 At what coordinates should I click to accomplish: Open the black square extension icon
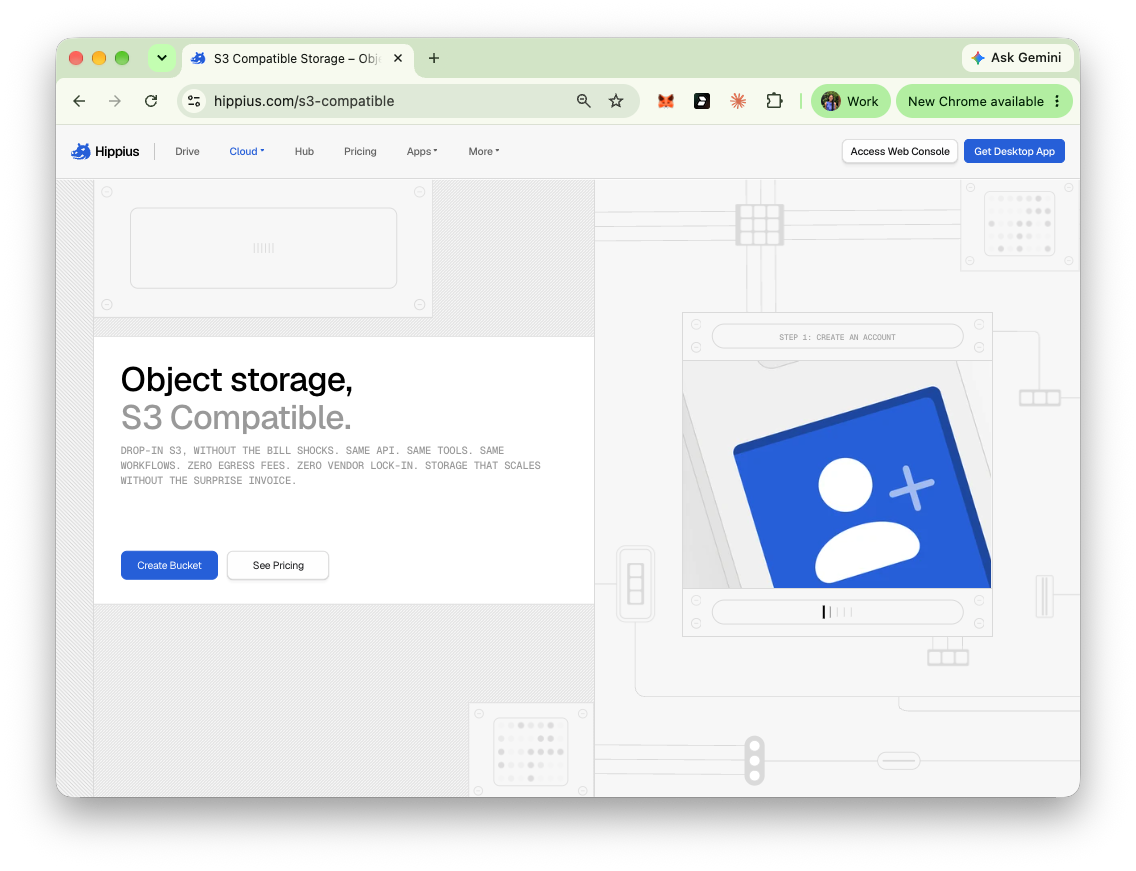[x=702, y=101]
